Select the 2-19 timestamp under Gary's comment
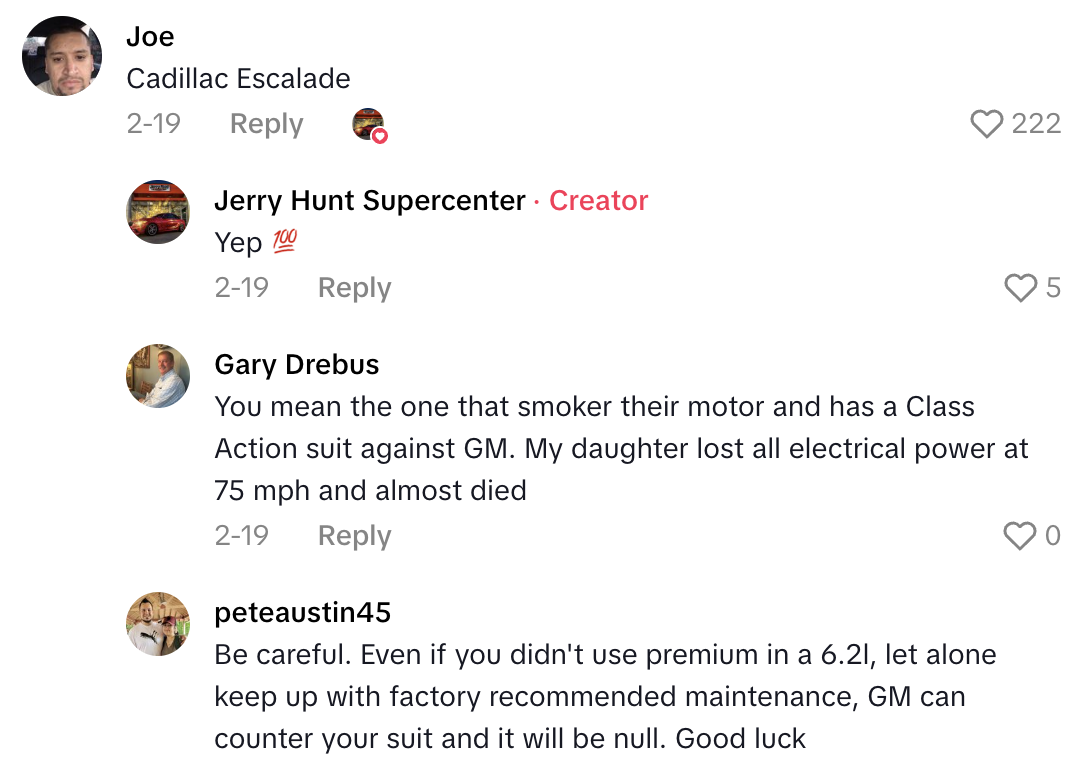The image size is (1078, 764). click(x=242, y=535)
